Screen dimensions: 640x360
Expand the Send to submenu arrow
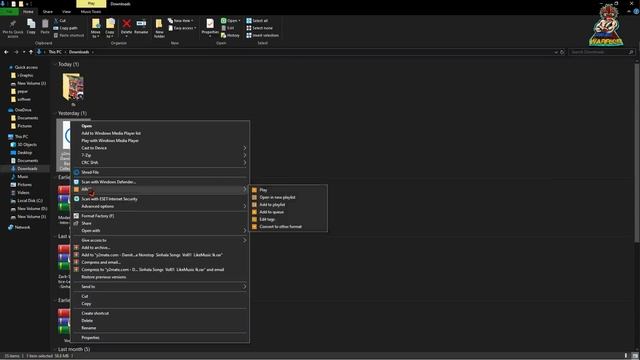coord(244,287)
